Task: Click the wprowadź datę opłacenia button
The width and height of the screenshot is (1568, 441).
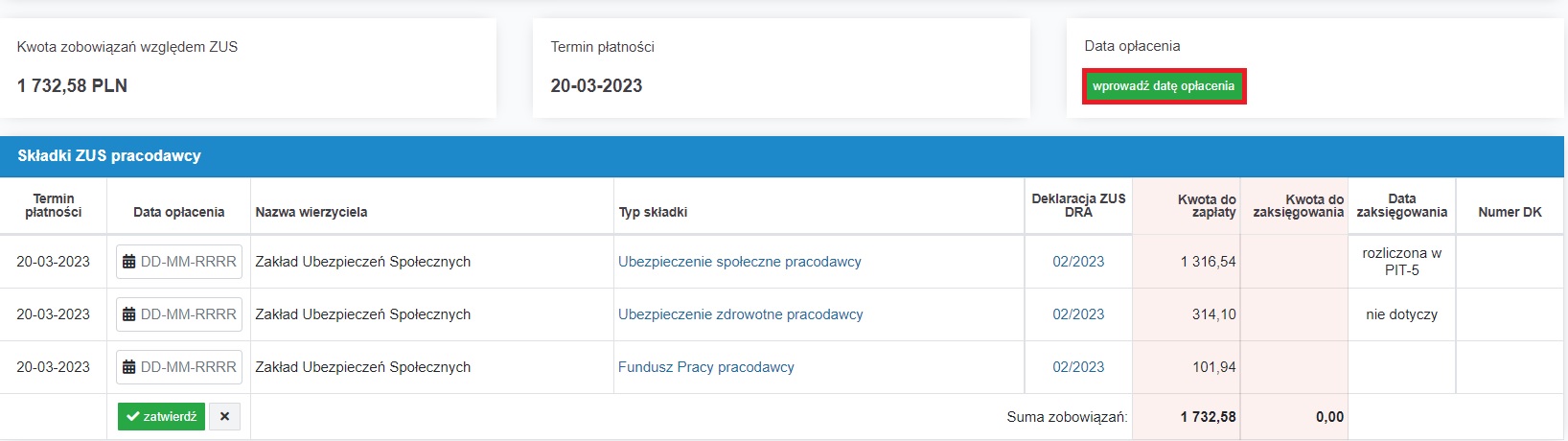Action: pyautogui.click(x=1164, y=86)
